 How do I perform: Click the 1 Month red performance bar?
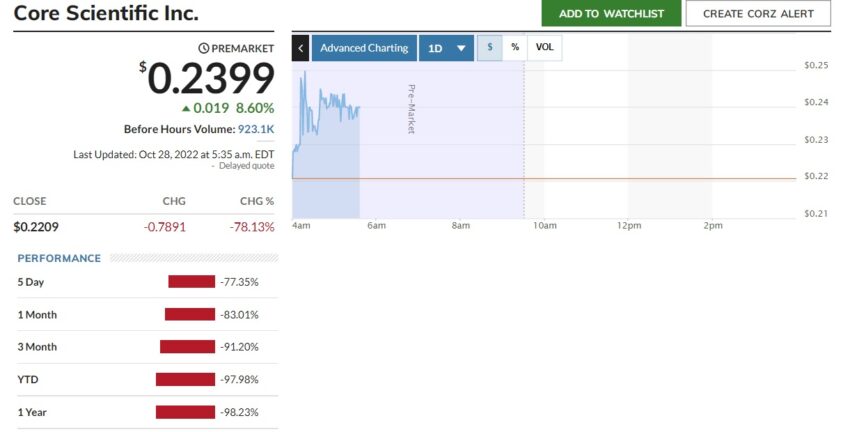click(x=190, y=314)
